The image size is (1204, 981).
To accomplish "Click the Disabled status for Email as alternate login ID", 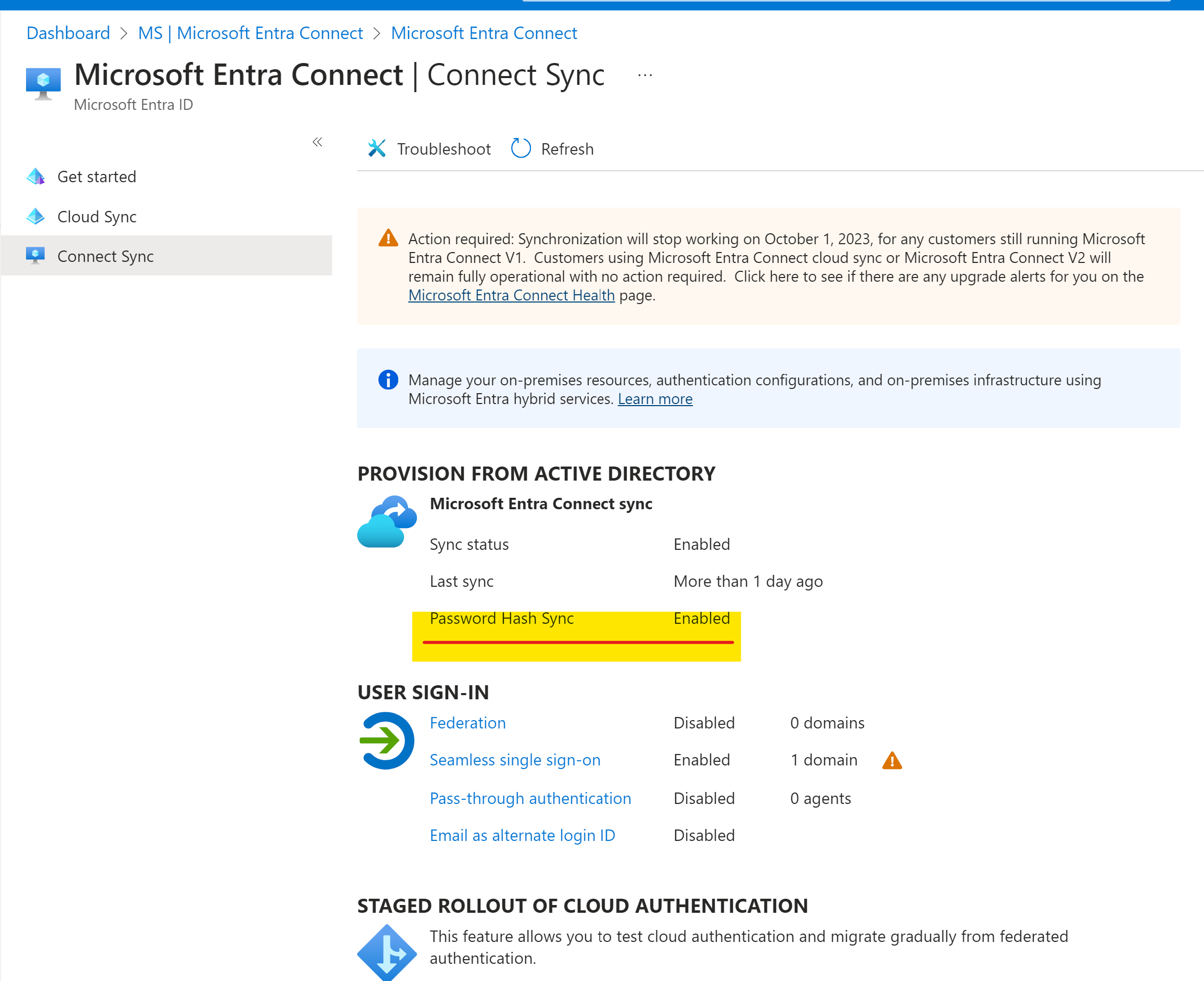I will pyautogui.click(x=704, y=835).
